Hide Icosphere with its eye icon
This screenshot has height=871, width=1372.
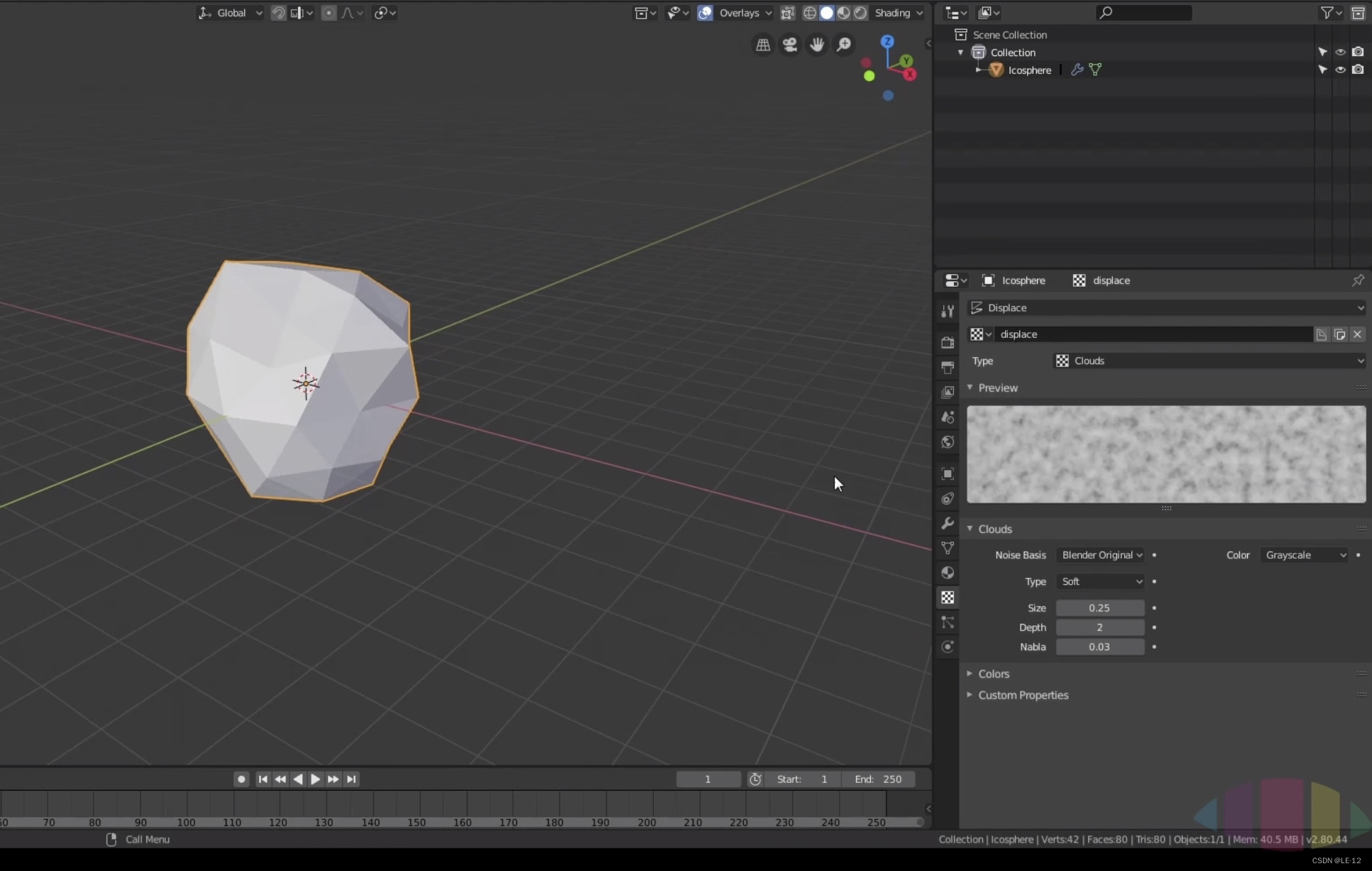[x=1340, y=70]
